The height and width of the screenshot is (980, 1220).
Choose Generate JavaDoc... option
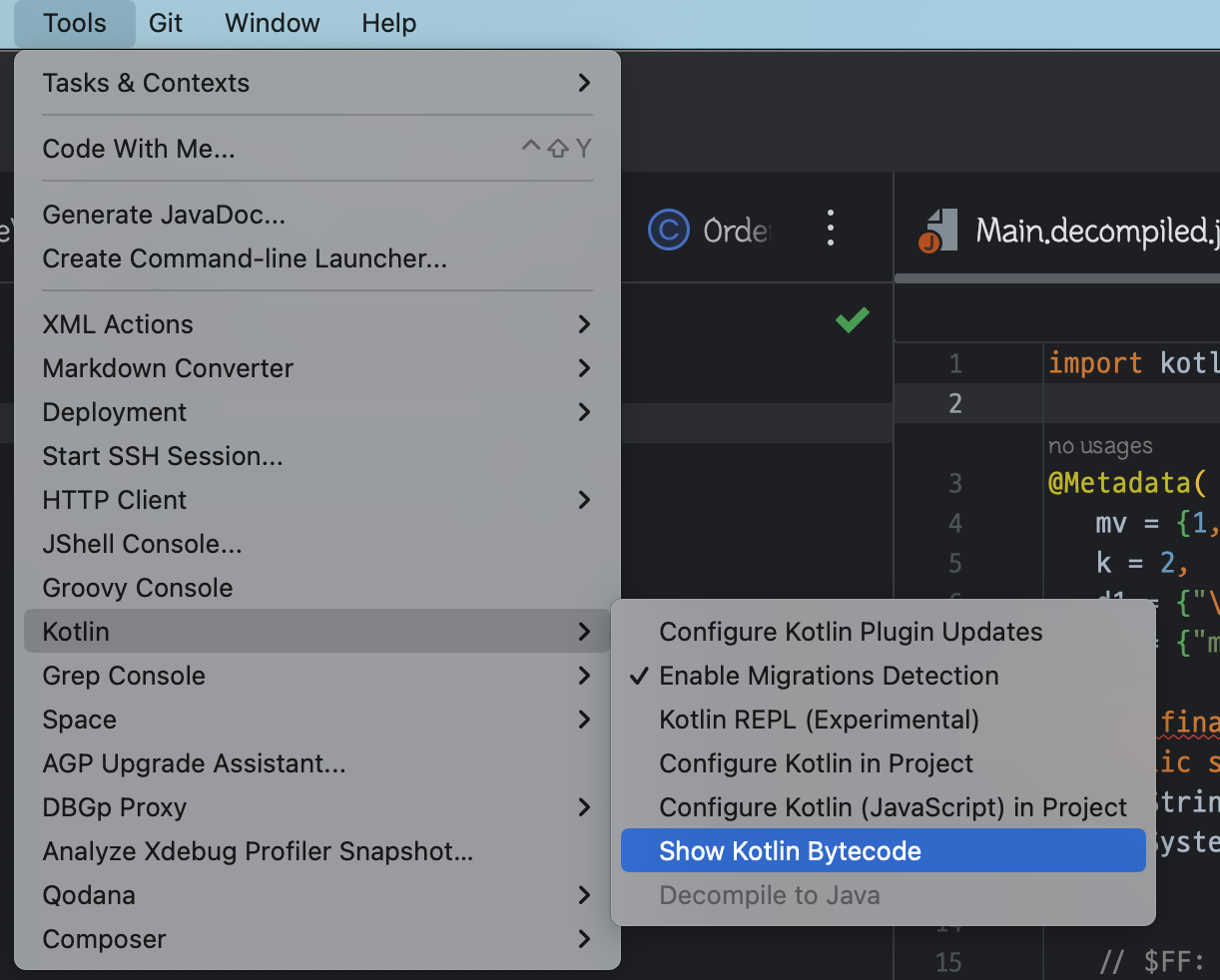(x=317, y=215)
